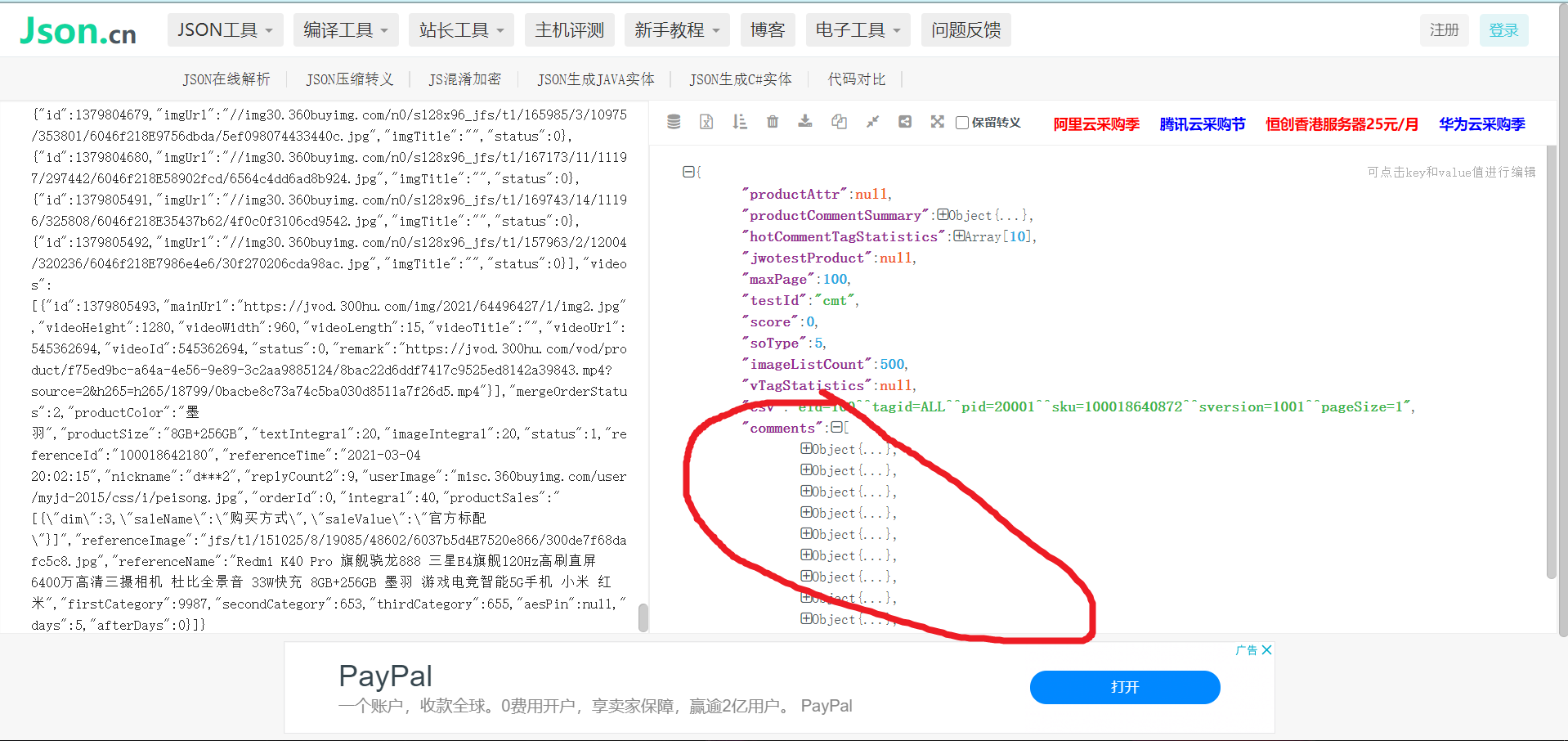This screenshot has height=741, width=1568.
Task: Open the 阿里云采购季 link
Action: tap(1096, 124)
